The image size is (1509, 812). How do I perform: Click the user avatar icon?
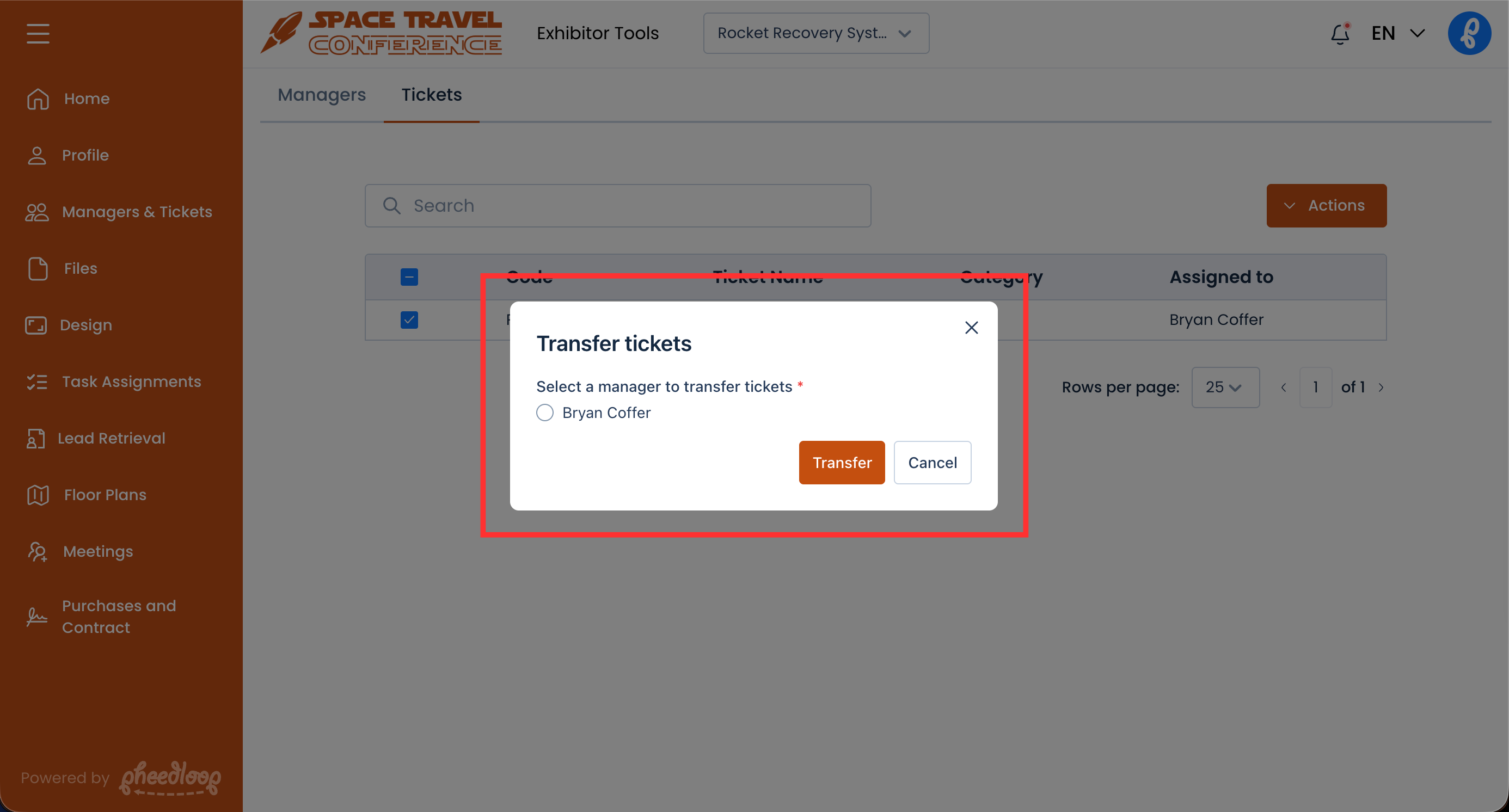click(x=1469, y=33)
